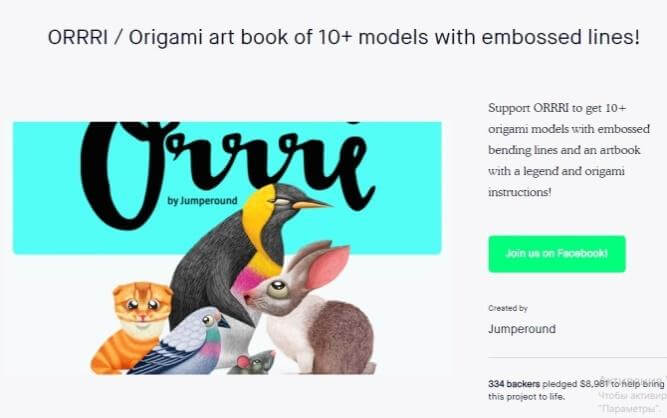Click the ORRRI Origami art book title
Screen dimensions: 667x418
coord(344,37)
